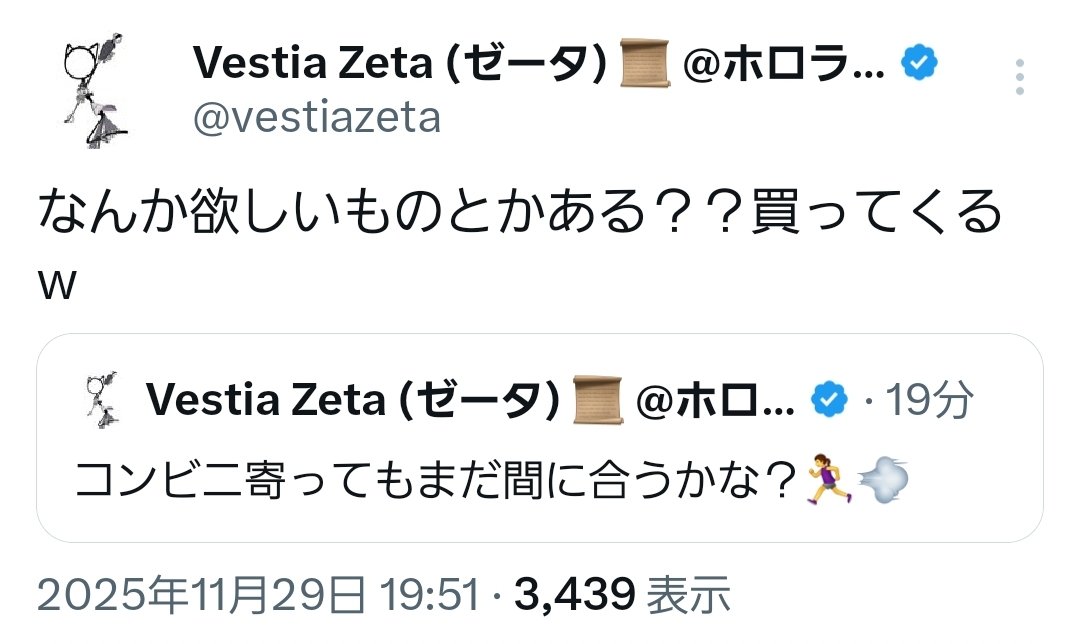Click the scroll emoji in the quoted tweet name

[x=600, y=401]
